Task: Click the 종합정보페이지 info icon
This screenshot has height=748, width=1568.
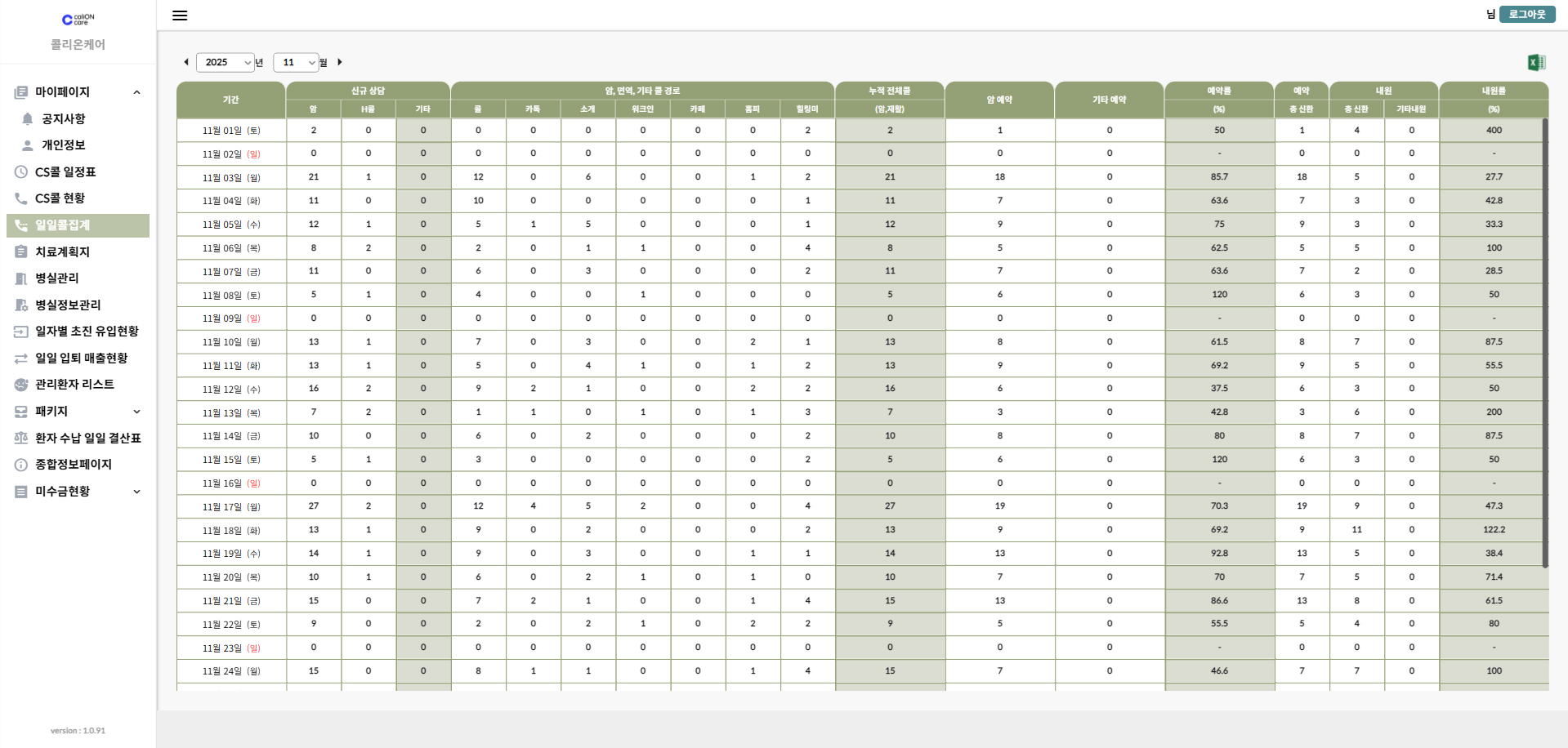Action: (x=21, y=465)
